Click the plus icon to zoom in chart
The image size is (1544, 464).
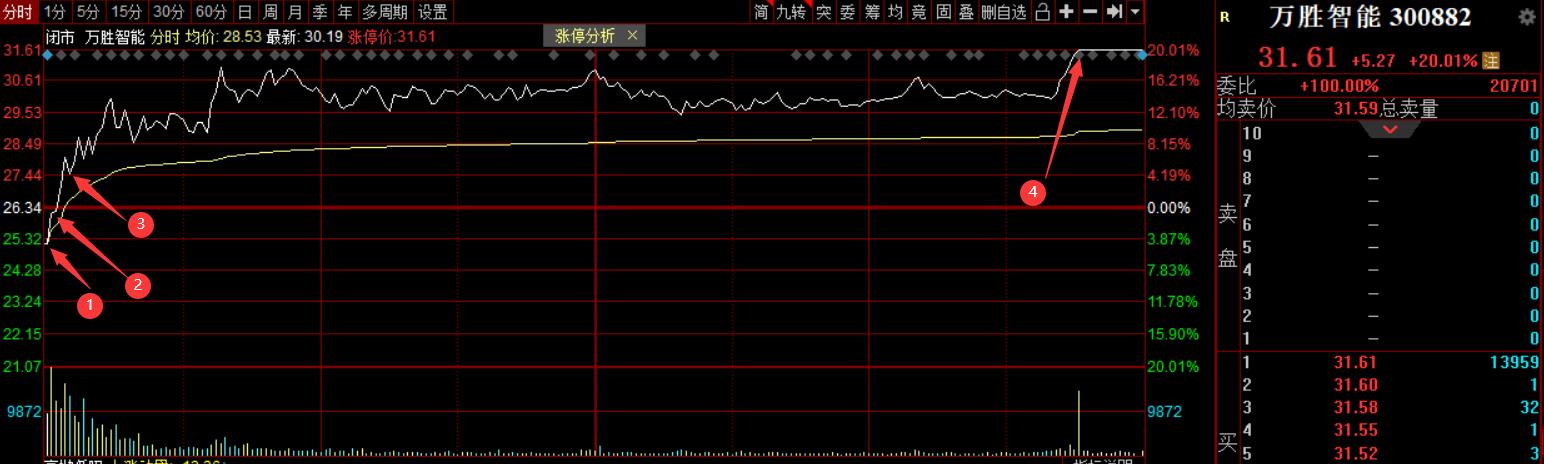(x=1067, y=12)
